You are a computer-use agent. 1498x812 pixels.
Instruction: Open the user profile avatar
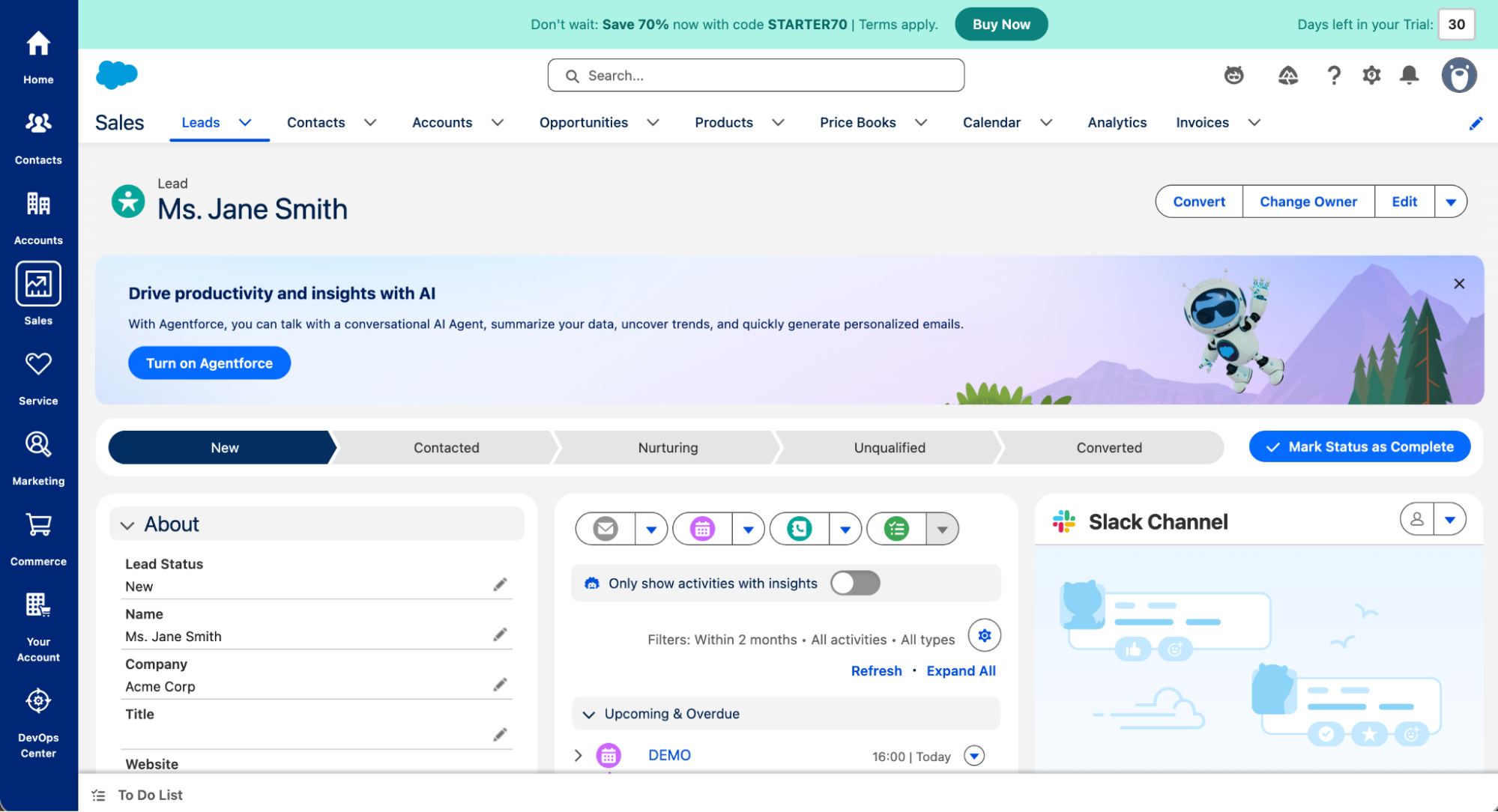[1458, 75]
